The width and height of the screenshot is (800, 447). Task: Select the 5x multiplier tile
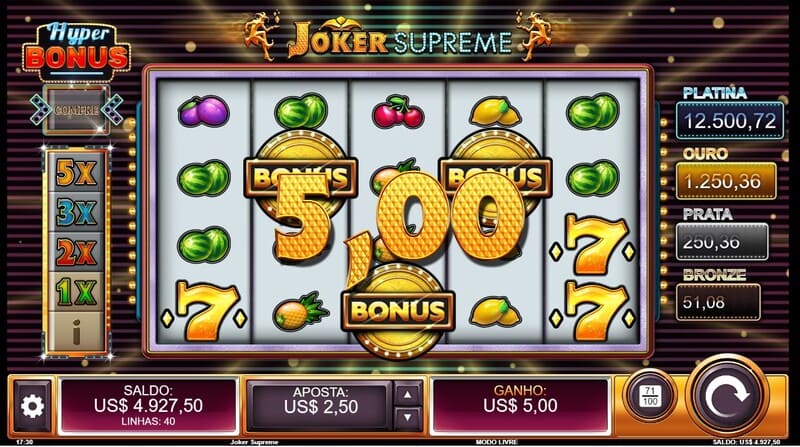coord(76,172)
